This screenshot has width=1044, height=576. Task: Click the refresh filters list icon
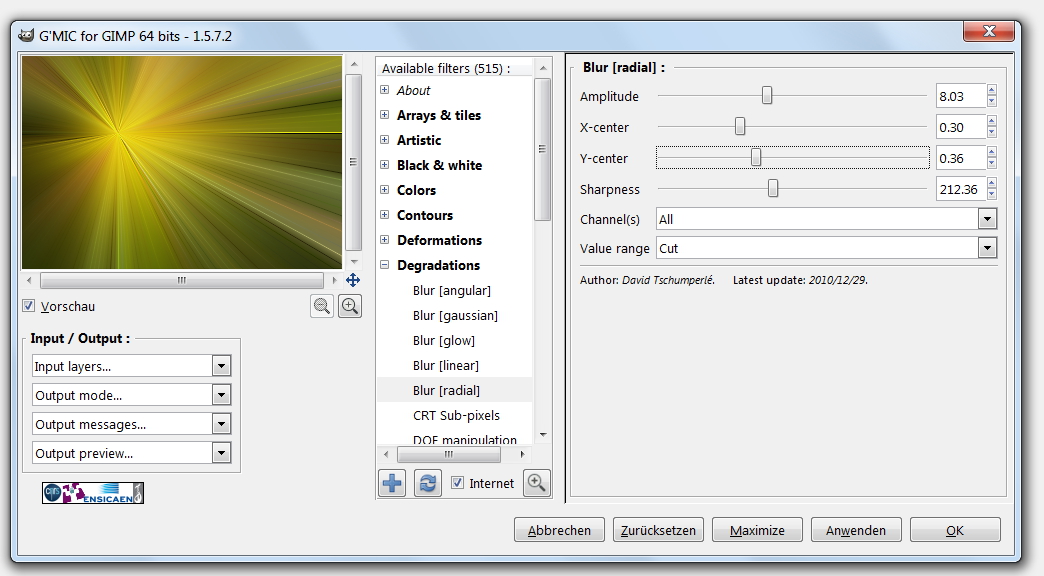point(427,483)
